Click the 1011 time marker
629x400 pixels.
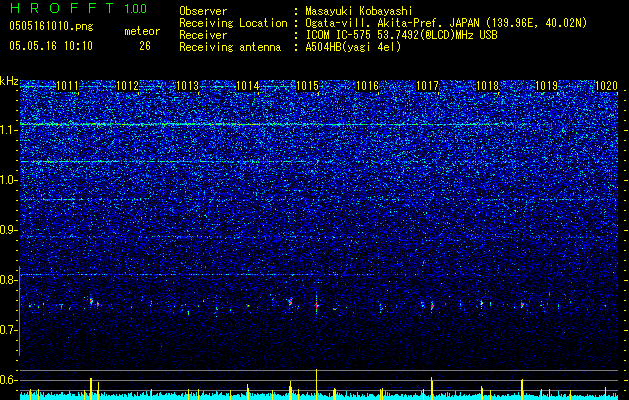pos(67,86)
